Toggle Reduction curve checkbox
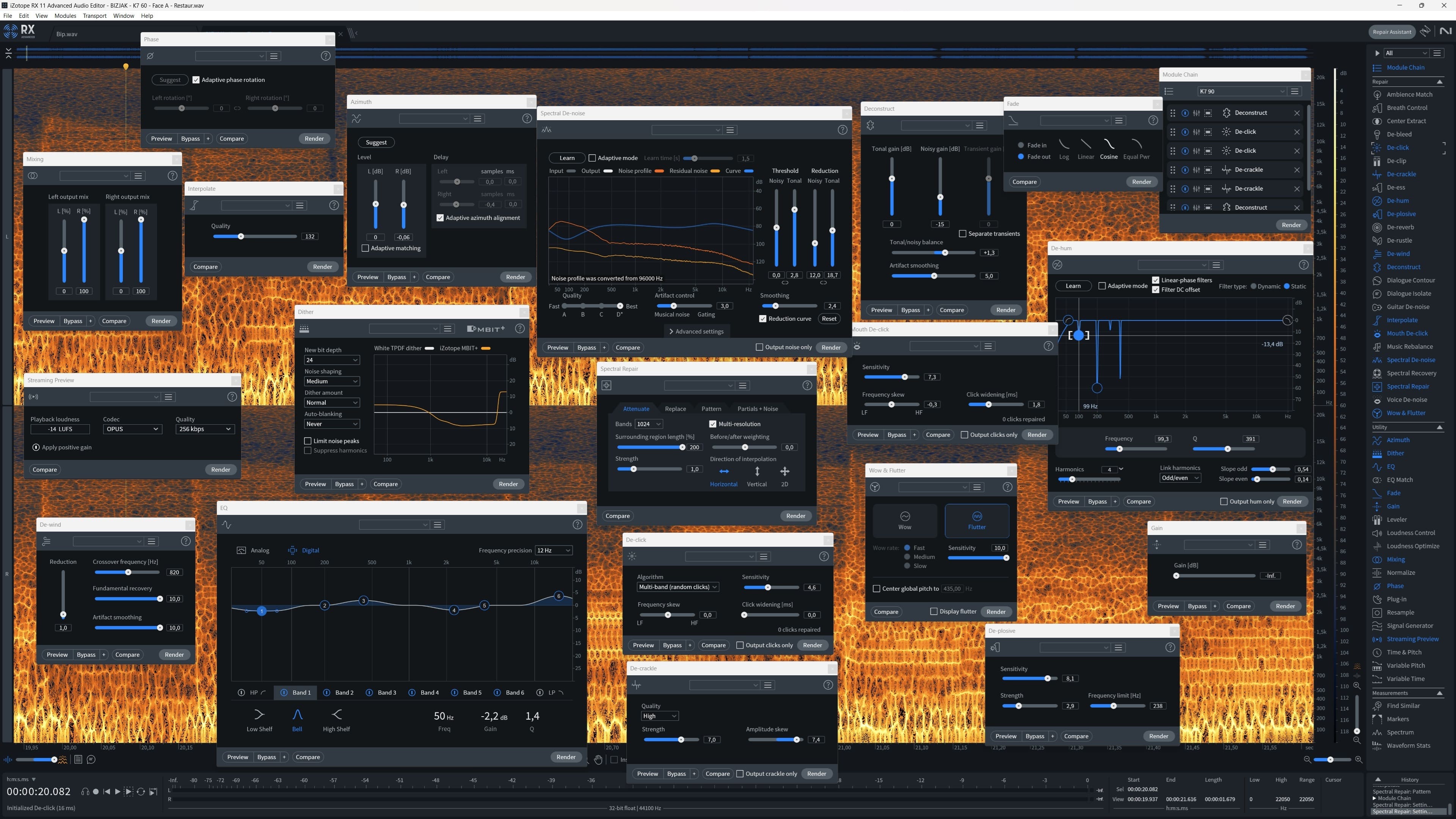The height and width of the screenshot is (819, 1456). (763, 319)
